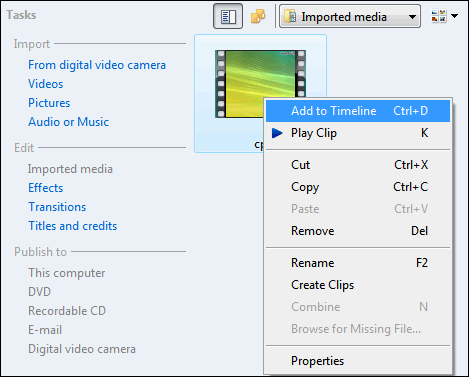Click the Import section heading
The image size is (469, 377).
pos(32,44)
